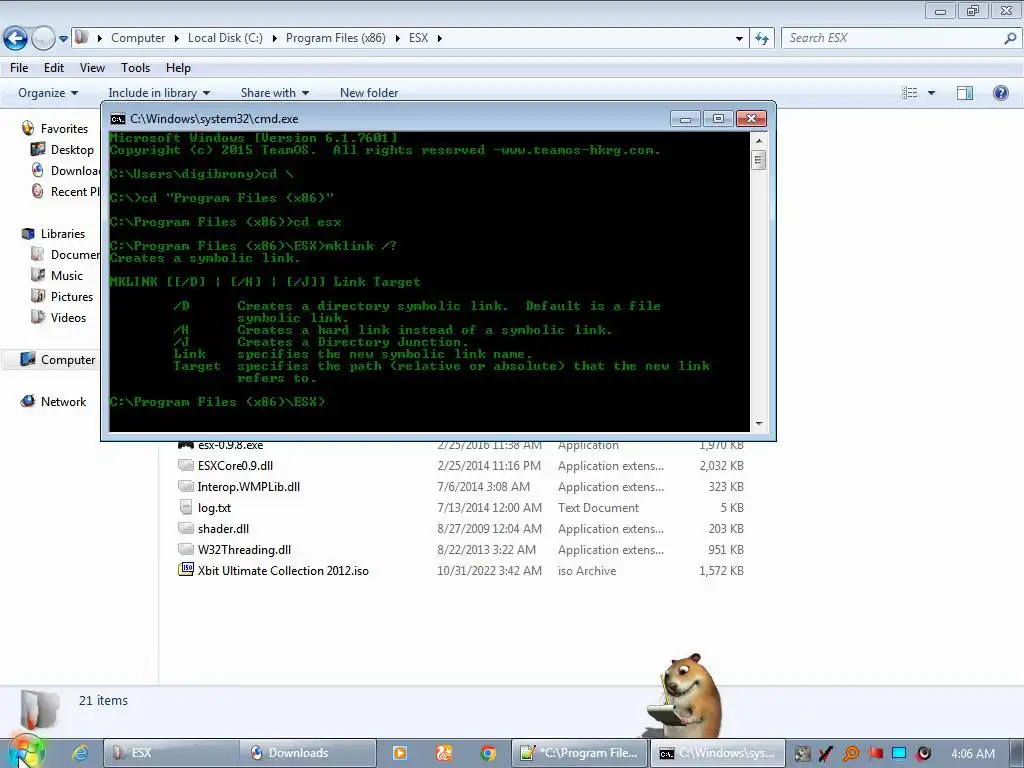Image resolution: width=1024 pixels, height=768 pixels.
Task: Open the Tools menu
Action: click(135, 68)
